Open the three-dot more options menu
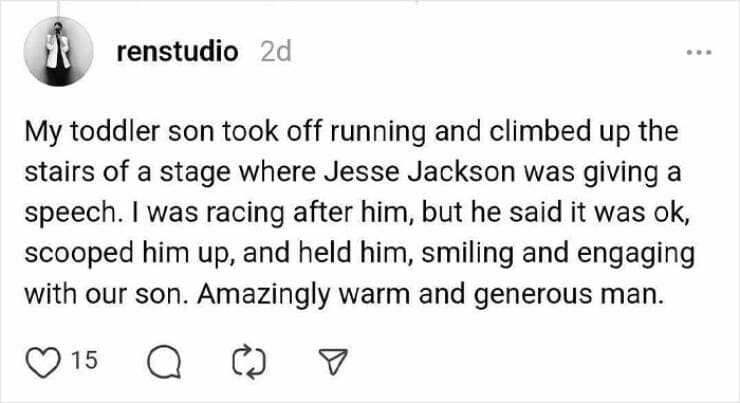Image resolution: width=740 pixels, height=403 pixels. (x=698, y=52)
